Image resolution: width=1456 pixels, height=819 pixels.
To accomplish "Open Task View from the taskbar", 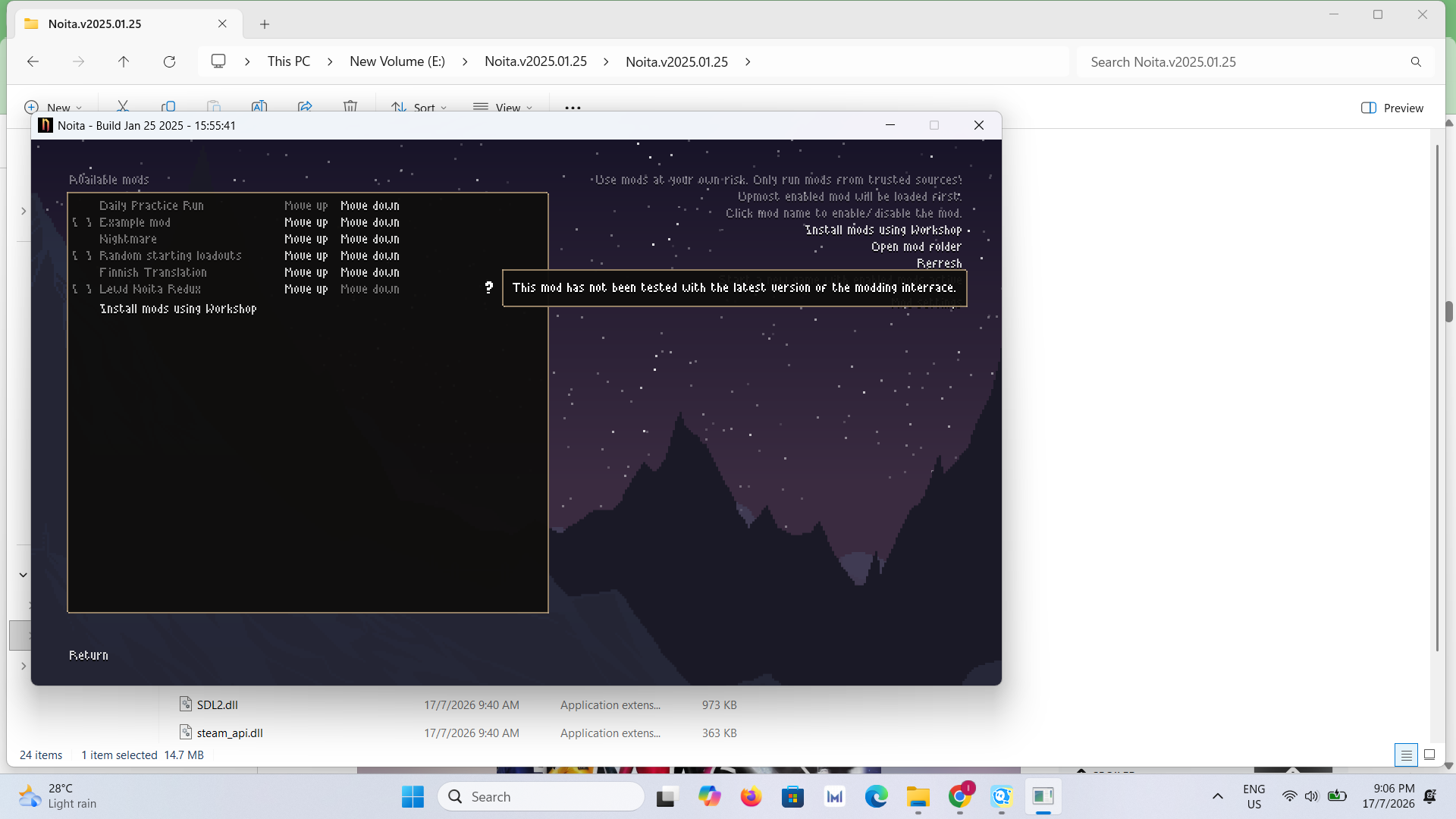I will click(x=666, y=796).
